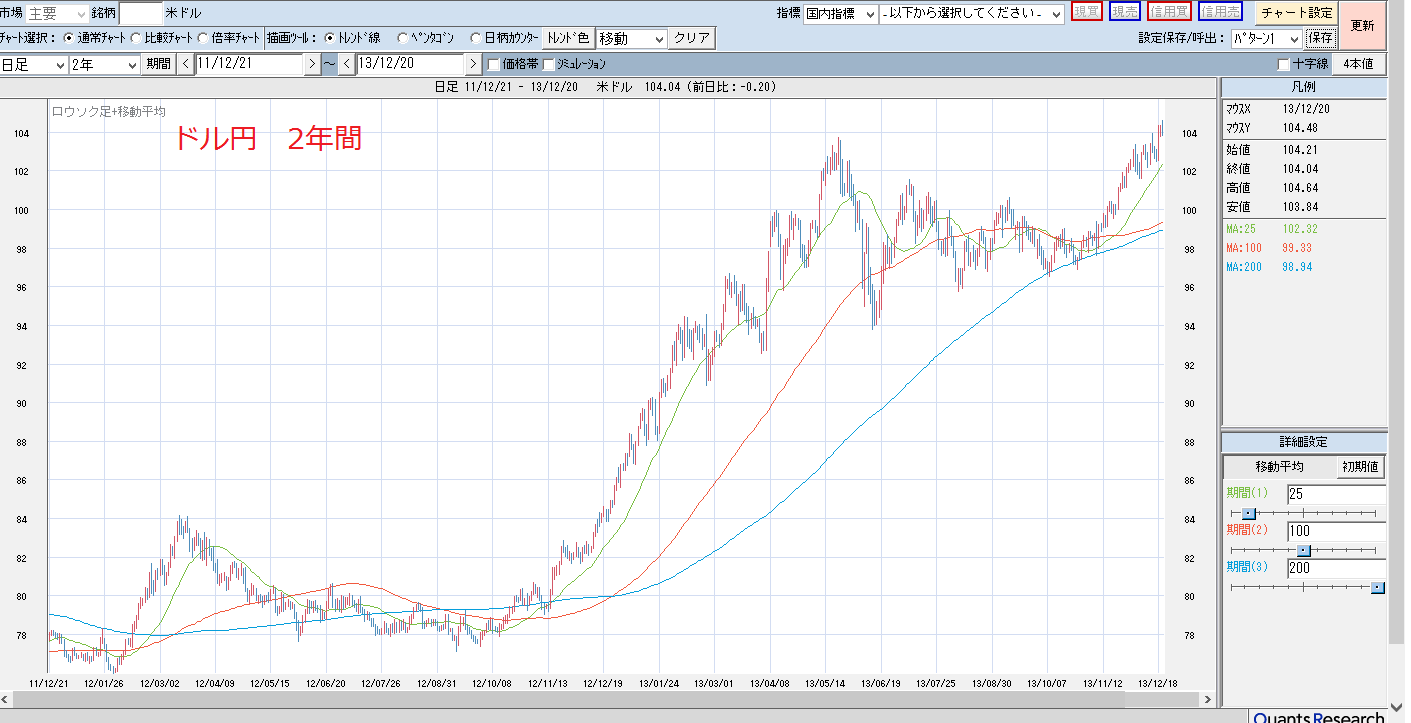Image resolution: width=1411 pixels, height=723 pixels.
Task: Step start date forward with right arrow
Action: point(312,64)
